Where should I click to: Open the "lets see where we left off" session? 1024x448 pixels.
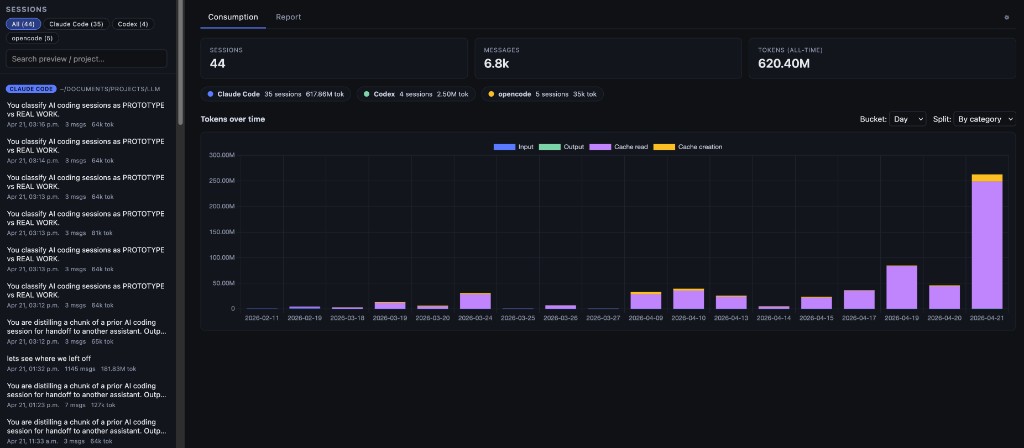(50, 358)
